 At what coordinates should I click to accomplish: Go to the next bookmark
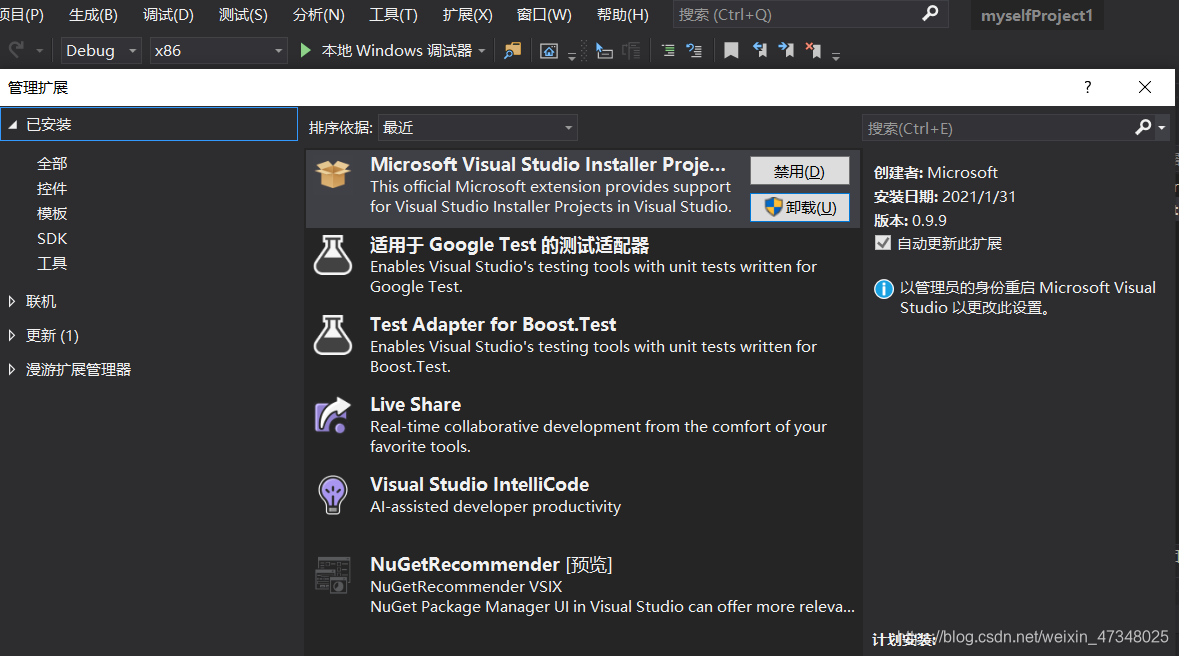click(x=787, y=50)
